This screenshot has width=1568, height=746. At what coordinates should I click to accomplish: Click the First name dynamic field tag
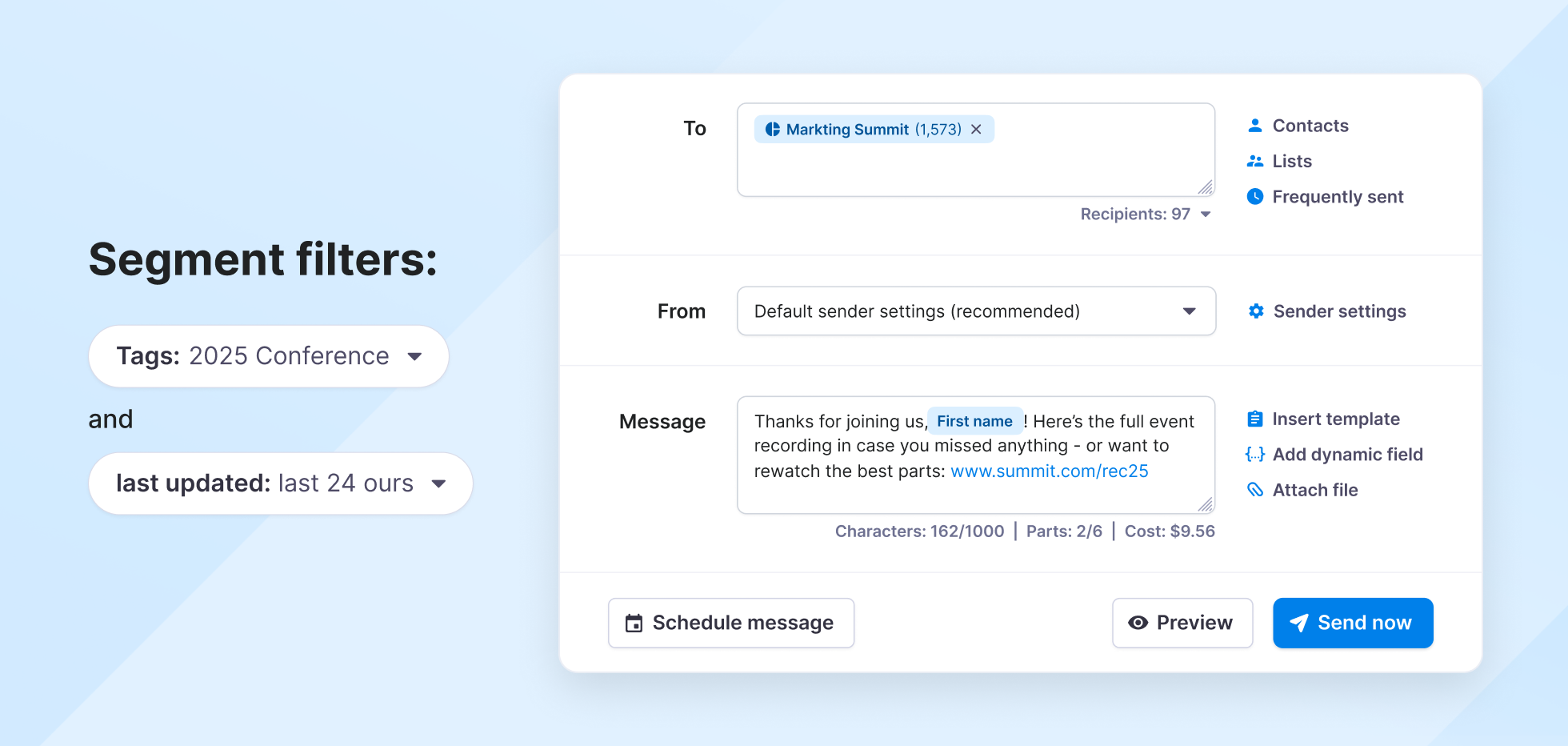click(975, 421)
